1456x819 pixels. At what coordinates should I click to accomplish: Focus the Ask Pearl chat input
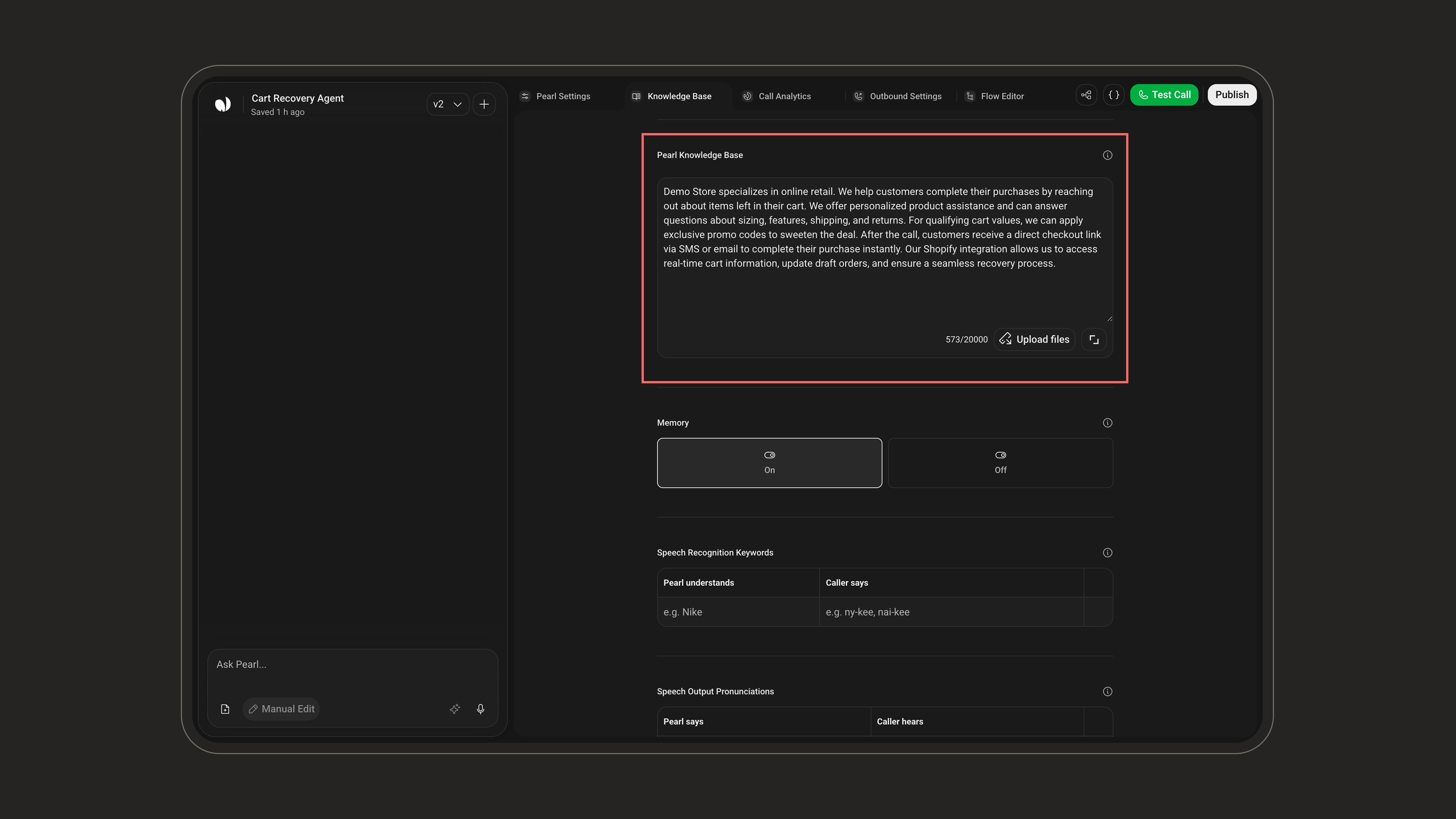pos(352,665)
